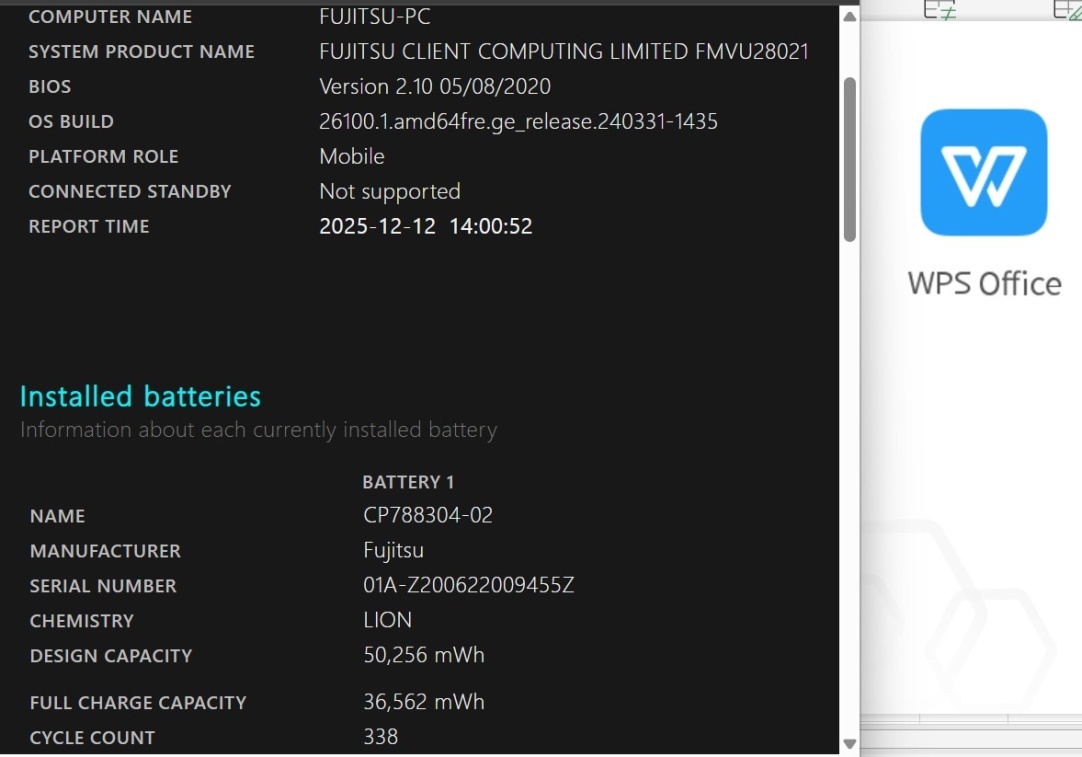
Task: Click the platform role value Mobile
Action: [352, 157]
